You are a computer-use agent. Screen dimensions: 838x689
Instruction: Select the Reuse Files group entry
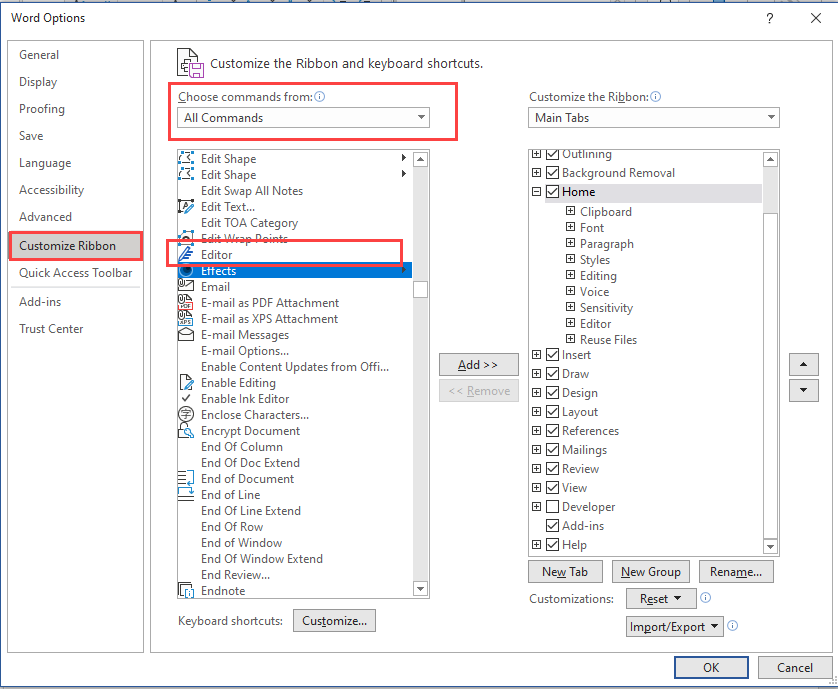tap(608, 339)
